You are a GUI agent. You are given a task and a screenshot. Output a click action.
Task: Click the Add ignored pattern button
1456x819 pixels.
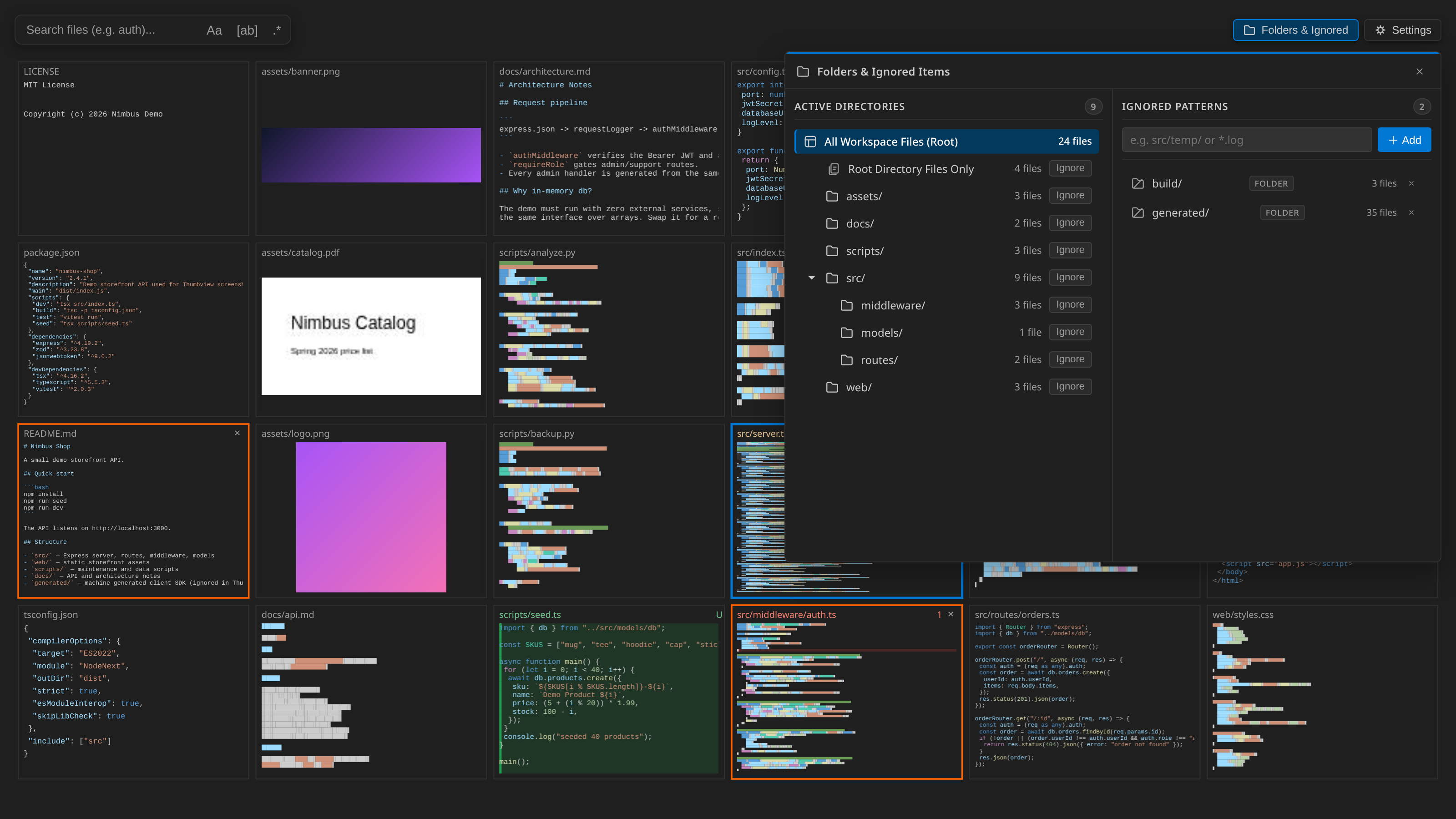click(1404, 140)
